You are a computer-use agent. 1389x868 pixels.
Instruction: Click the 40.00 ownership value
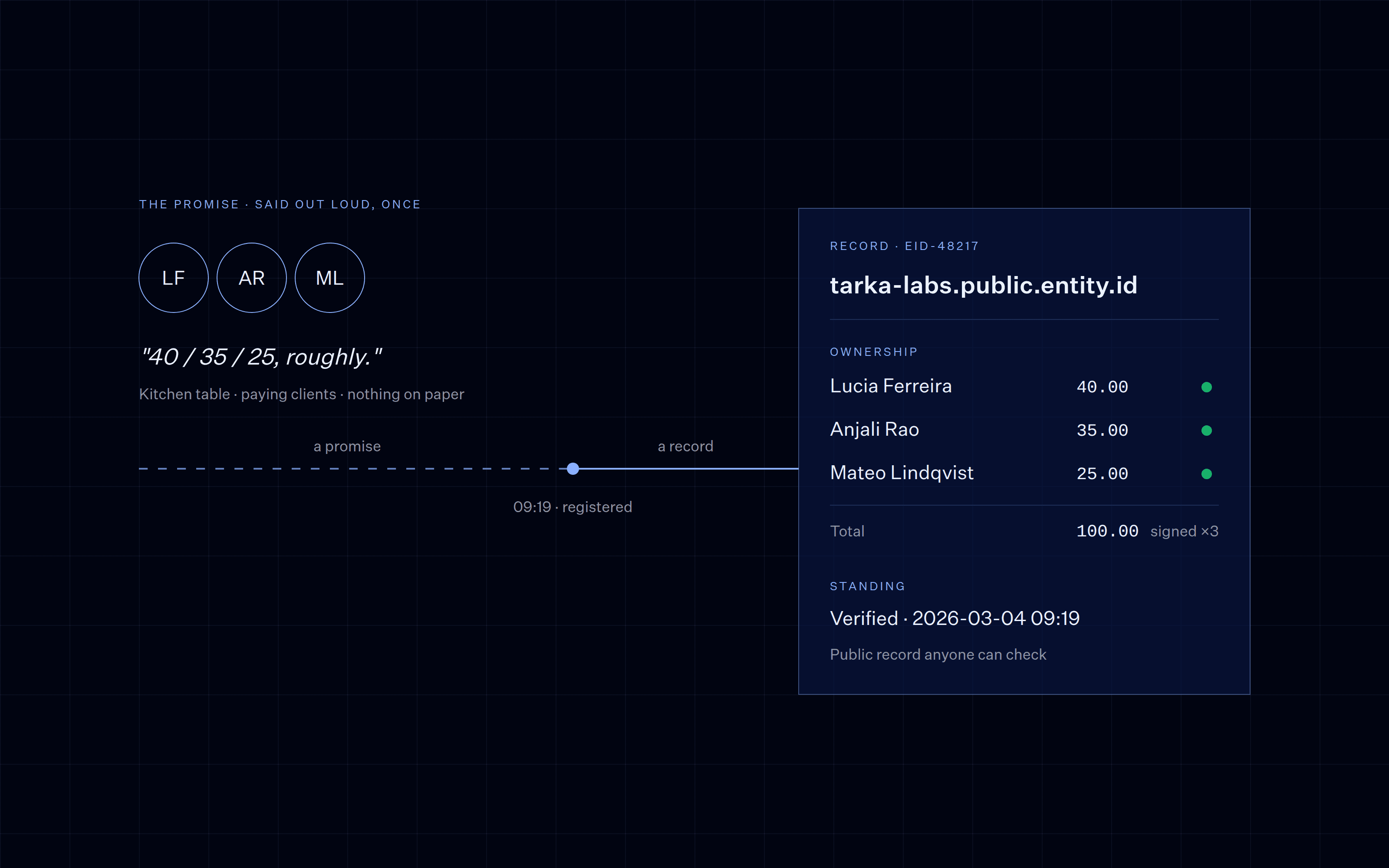pyautogui.click(x=1102, y=387)
